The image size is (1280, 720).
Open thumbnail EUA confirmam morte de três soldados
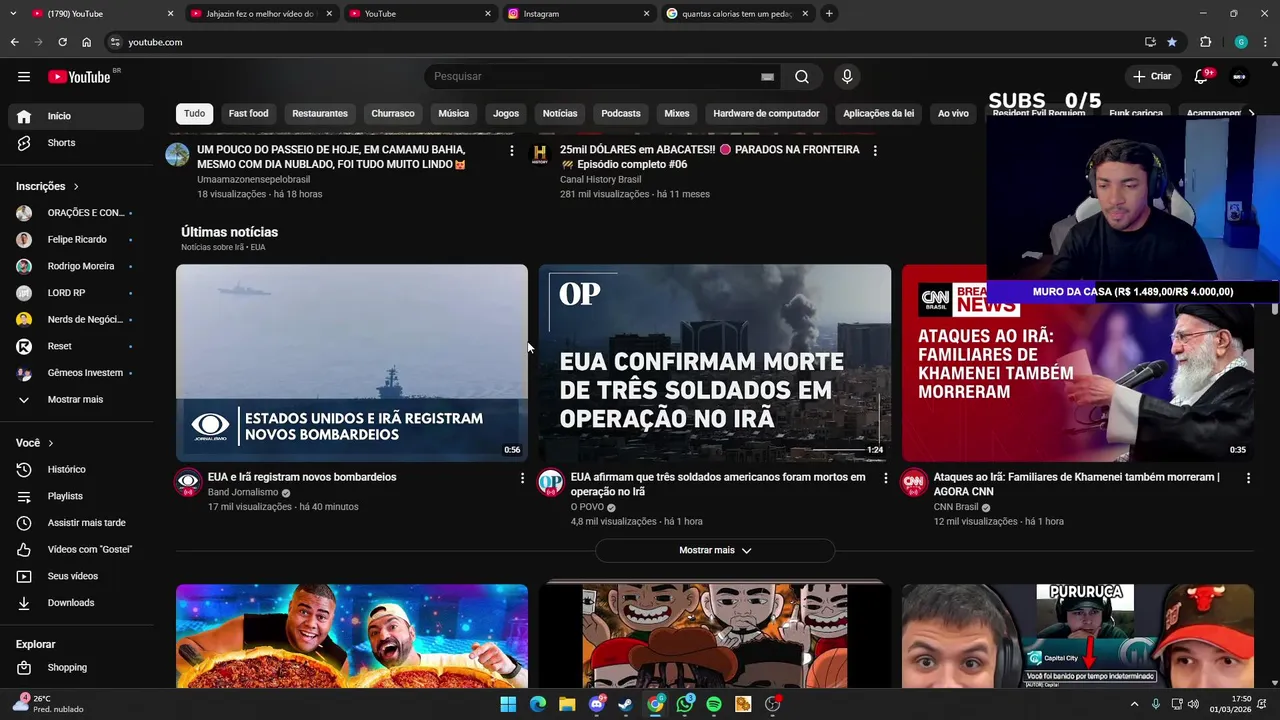(x=715, y=363)
